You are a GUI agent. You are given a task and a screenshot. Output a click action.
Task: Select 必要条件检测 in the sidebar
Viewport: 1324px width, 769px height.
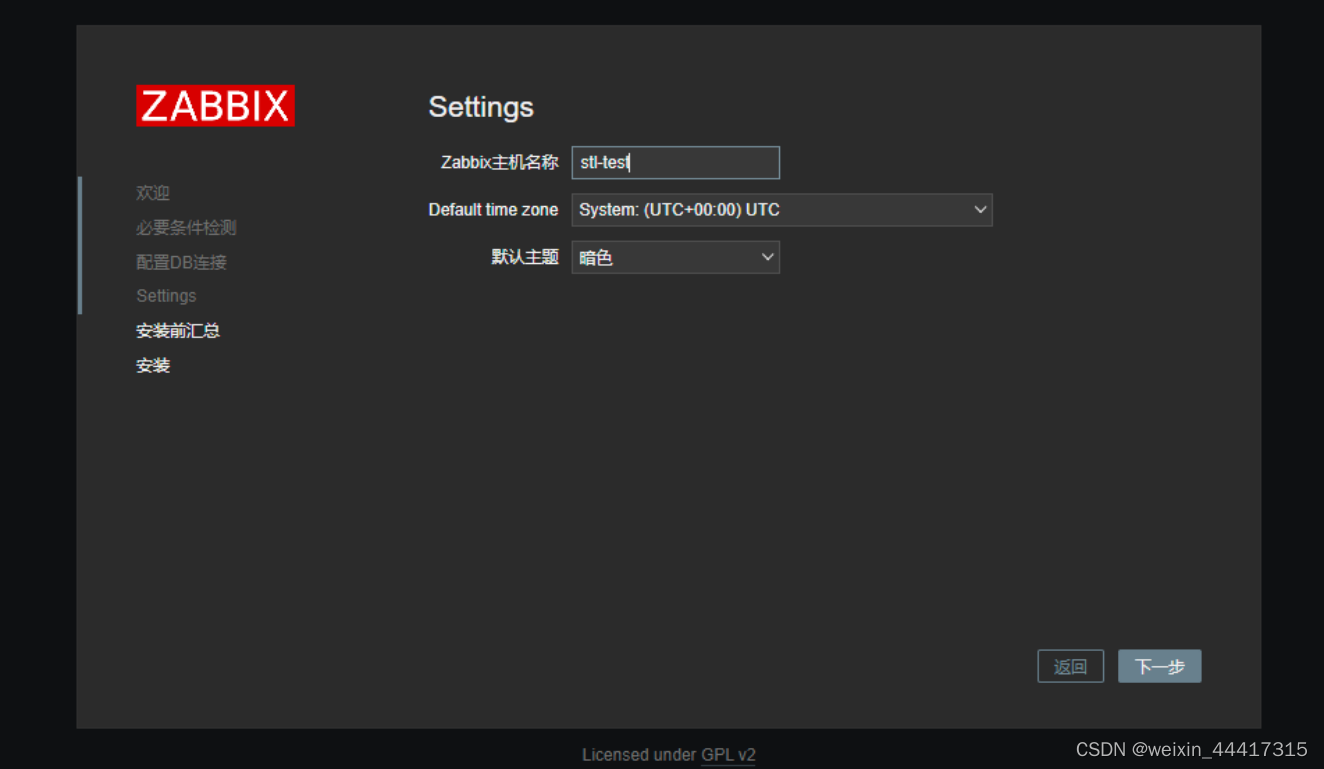(186, 227)
